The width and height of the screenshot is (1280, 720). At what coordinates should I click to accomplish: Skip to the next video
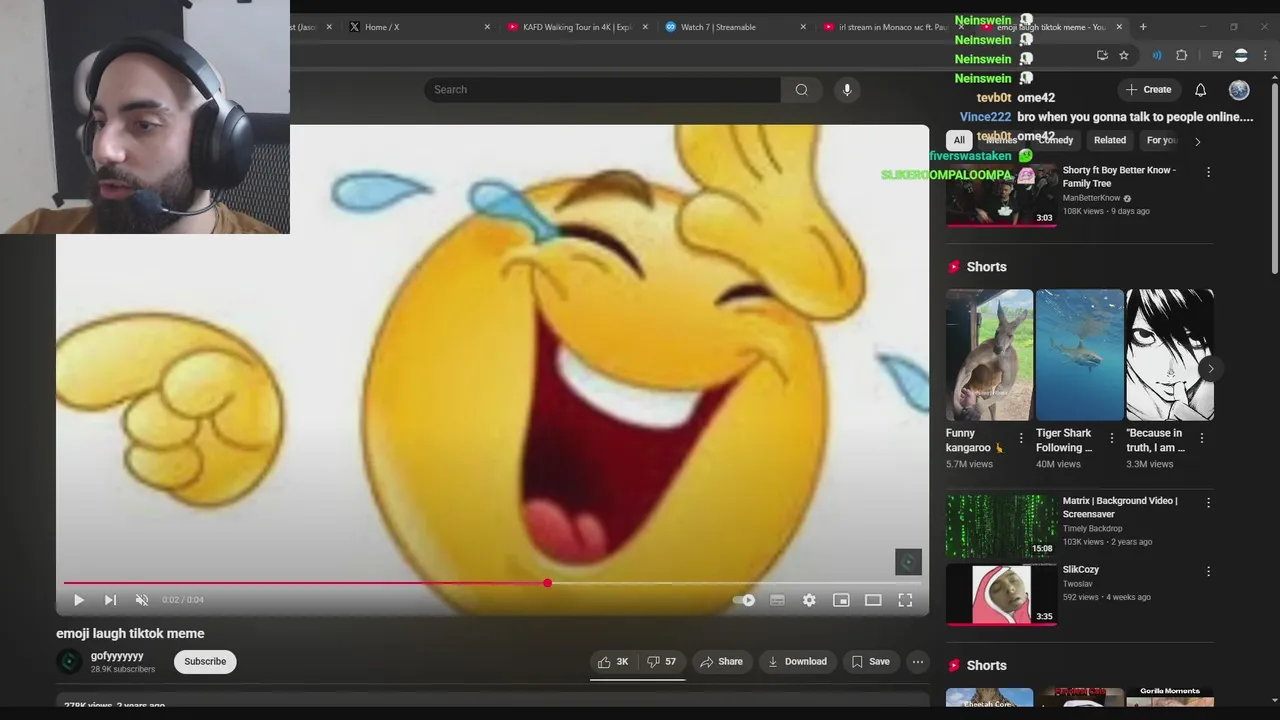[x=110, y=600]
